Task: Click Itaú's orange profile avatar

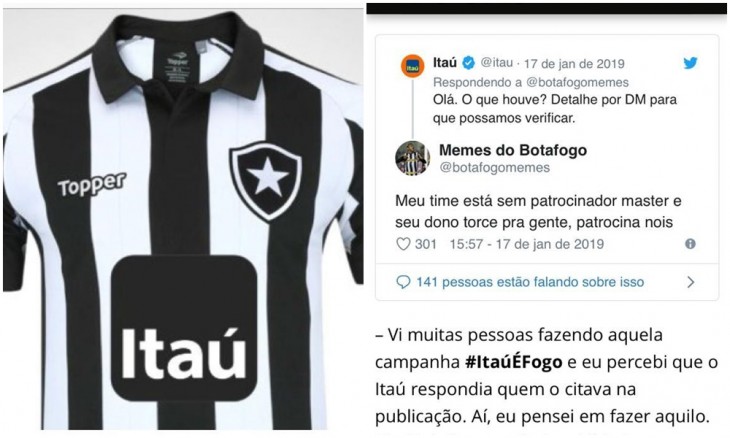Action: click(412, 66)
